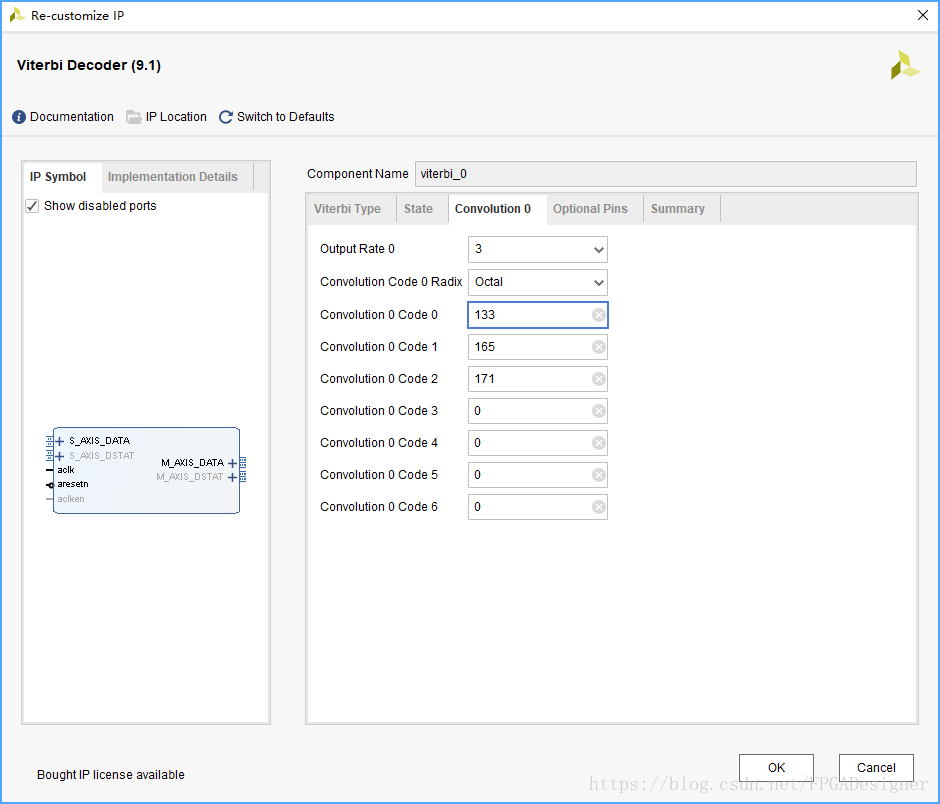The width and height of the screenshot is (940, 804).
Task: Clear the Convolution 0 Code 6 value
Action: [x=598, y=507]
